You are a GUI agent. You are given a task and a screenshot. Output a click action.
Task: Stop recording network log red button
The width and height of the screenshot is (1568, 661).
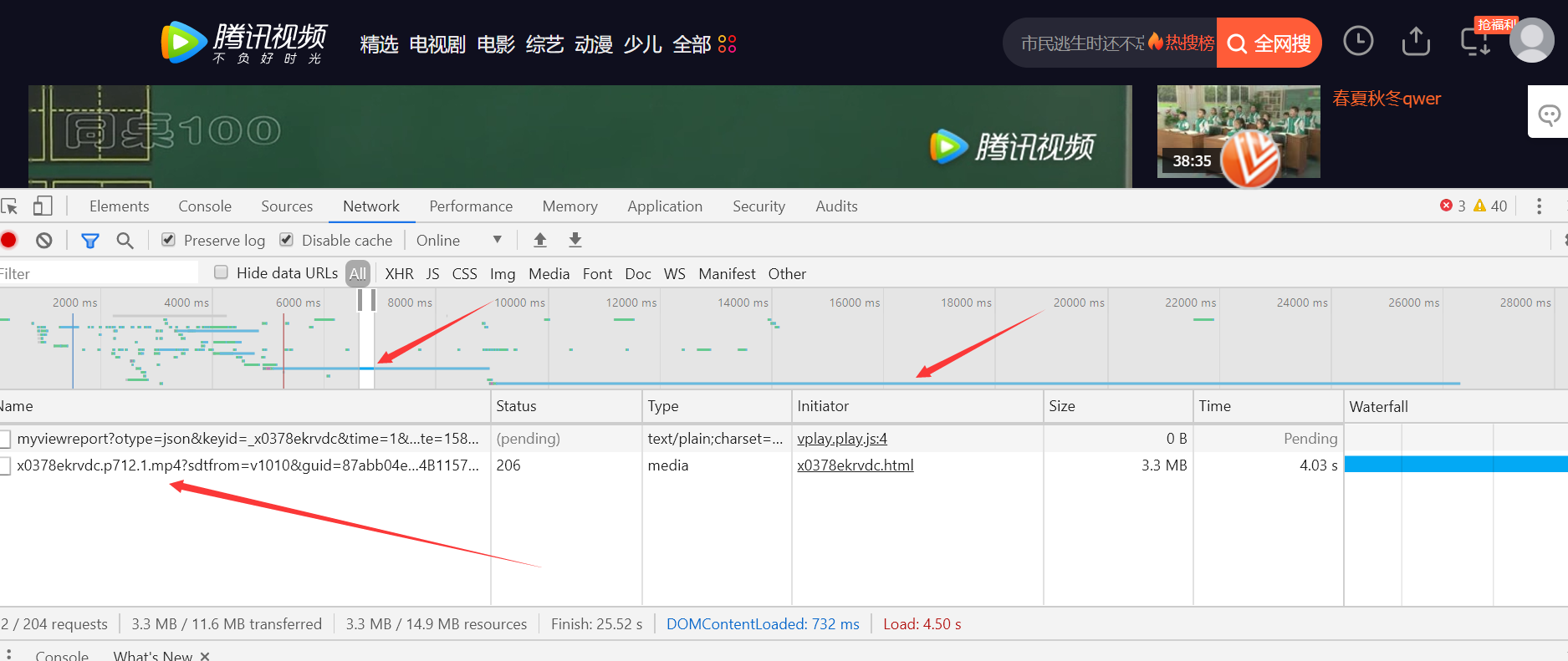9,241
